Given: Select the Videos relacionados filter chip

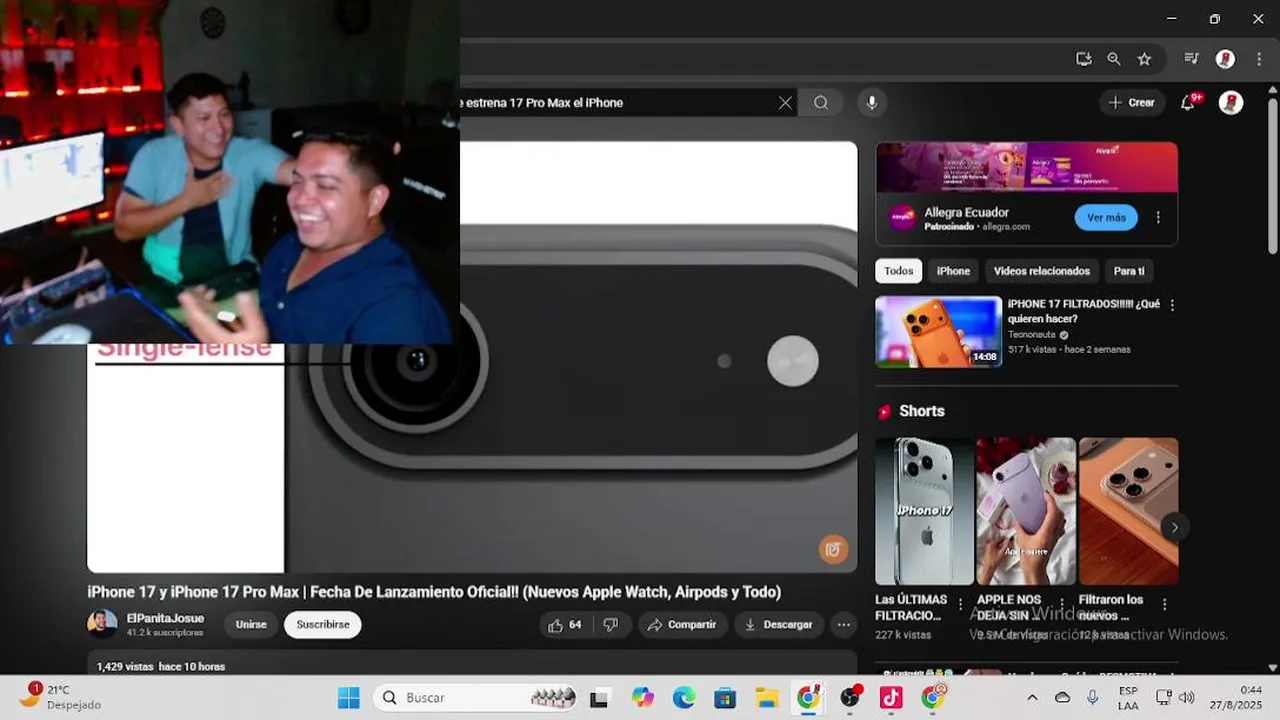Looking at the screenshot, I should [1042, 271].
